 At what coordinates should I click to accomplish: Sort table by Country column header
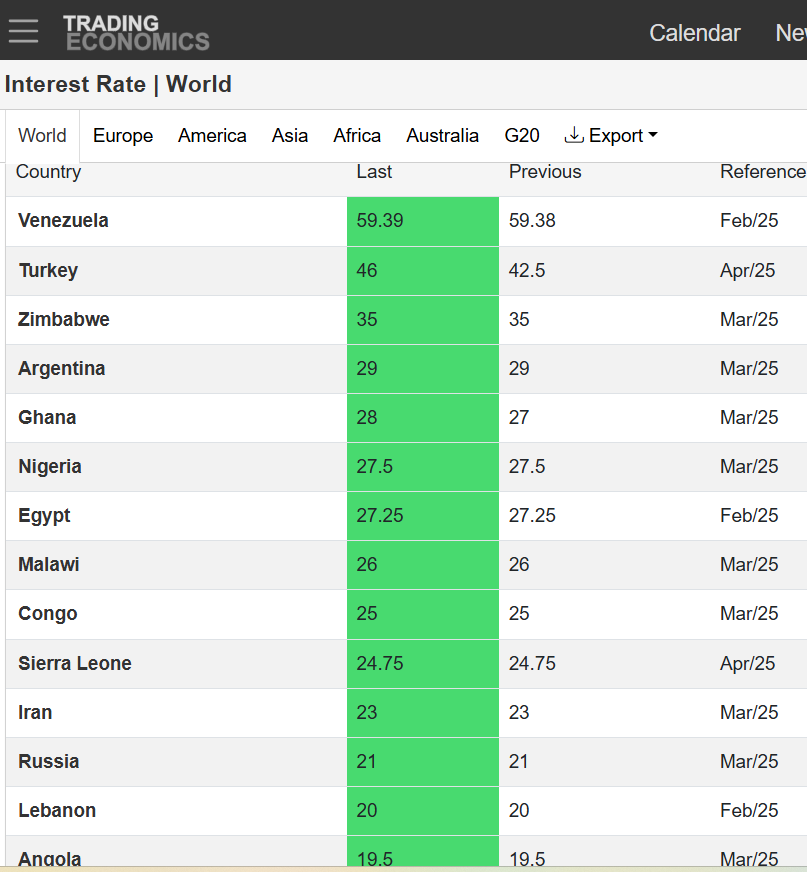point(48,172)
